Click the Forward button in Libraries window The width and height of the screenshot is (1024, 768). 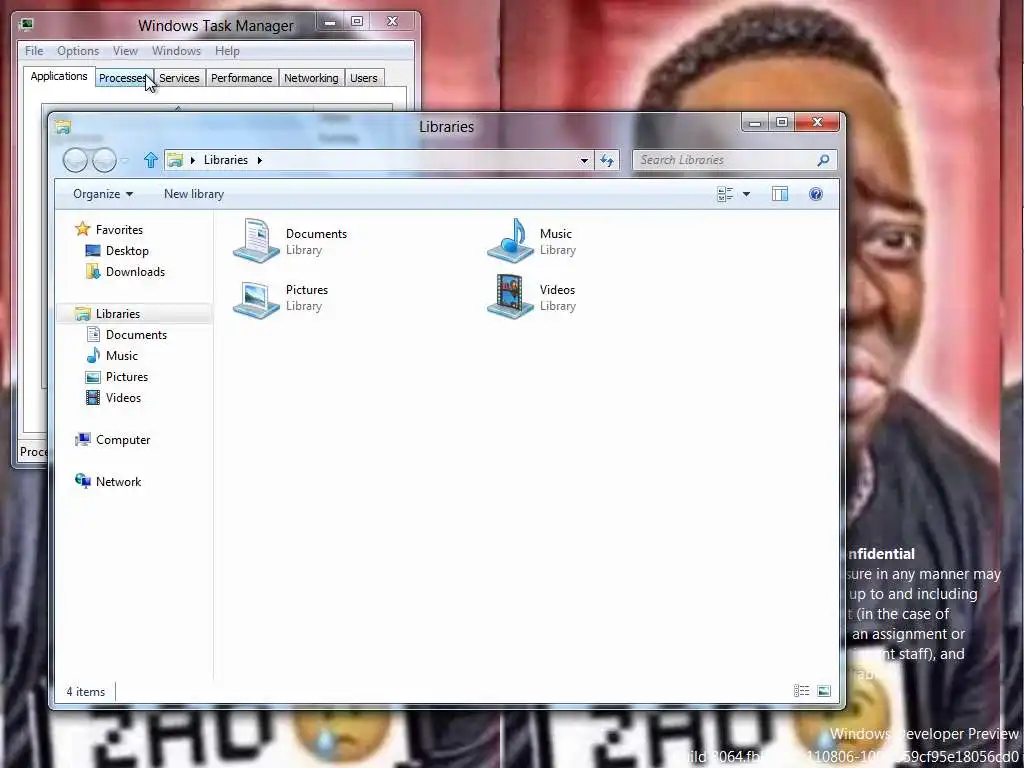click(x=104, y=160)
